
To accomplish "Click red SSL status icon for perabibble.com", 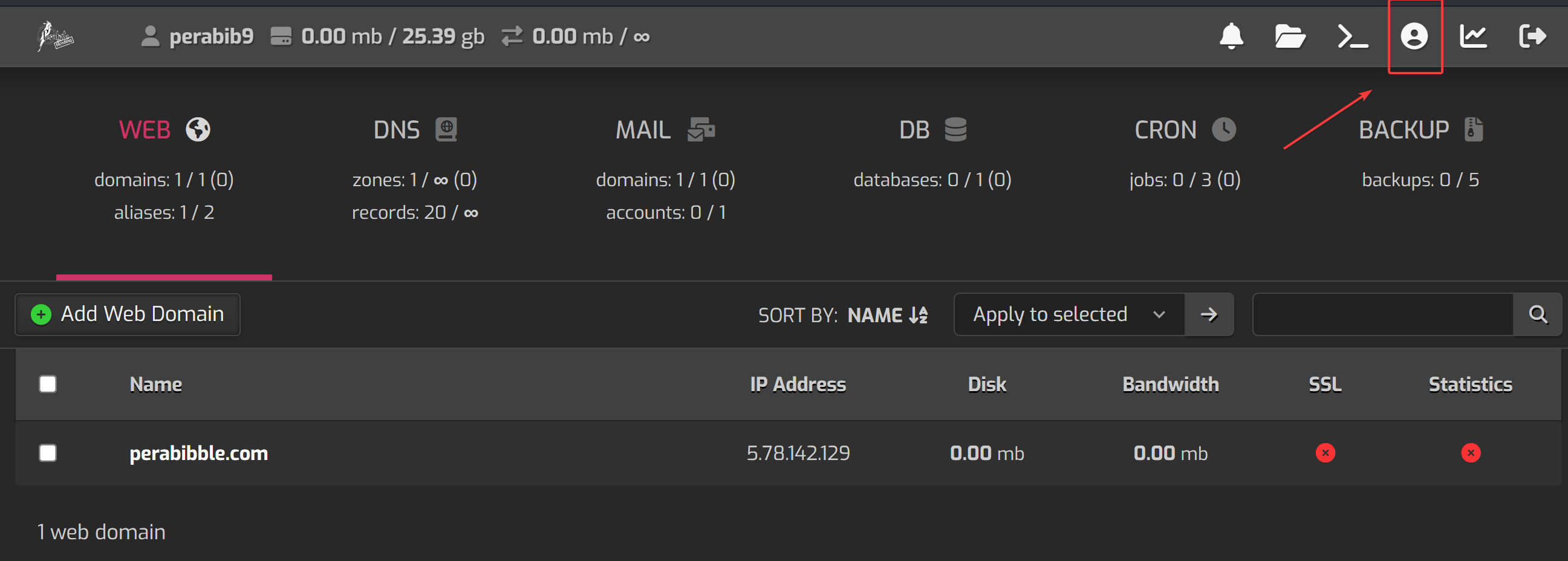I will (1325, 453).
